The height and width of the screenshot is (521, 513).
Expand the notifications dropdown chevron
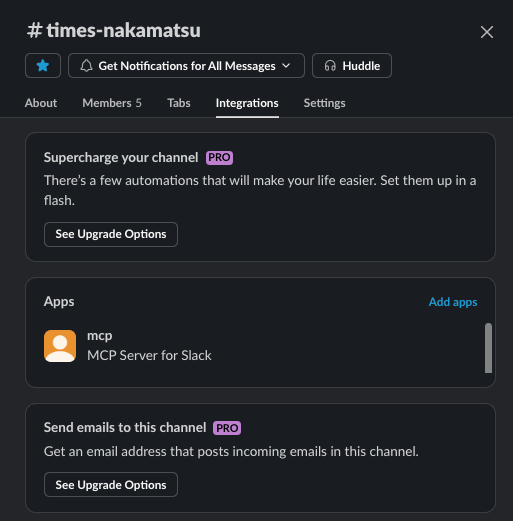(x=286, y=66)
